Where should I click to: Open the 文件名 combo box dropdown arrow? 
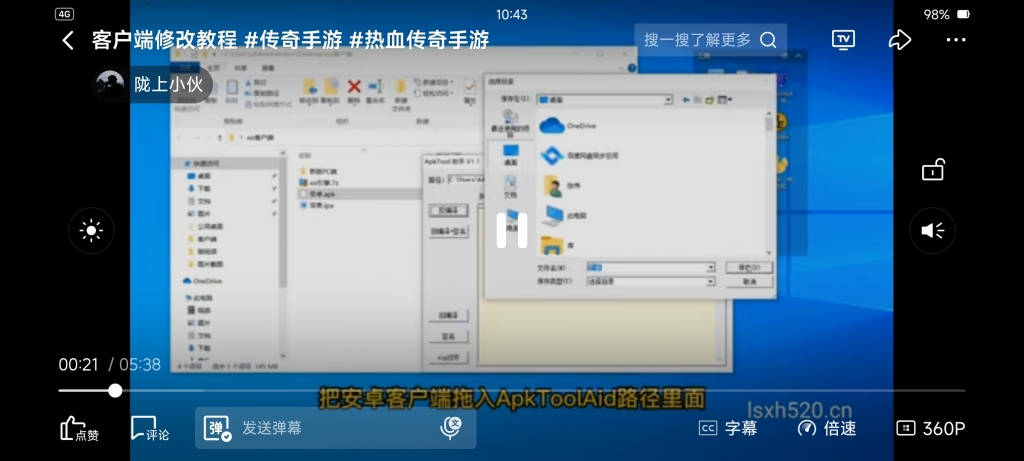pos(711,268)
